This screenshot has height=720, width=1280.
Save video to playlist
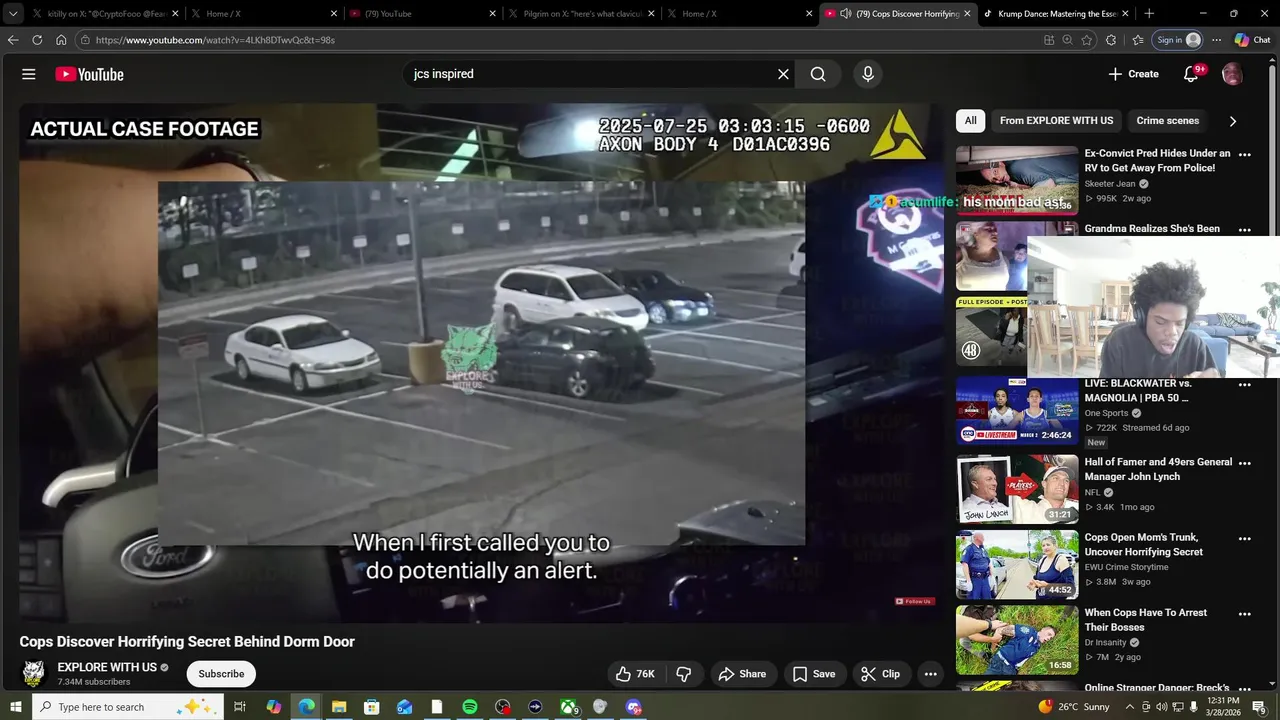pyautogui.click(x=814, y=674)
